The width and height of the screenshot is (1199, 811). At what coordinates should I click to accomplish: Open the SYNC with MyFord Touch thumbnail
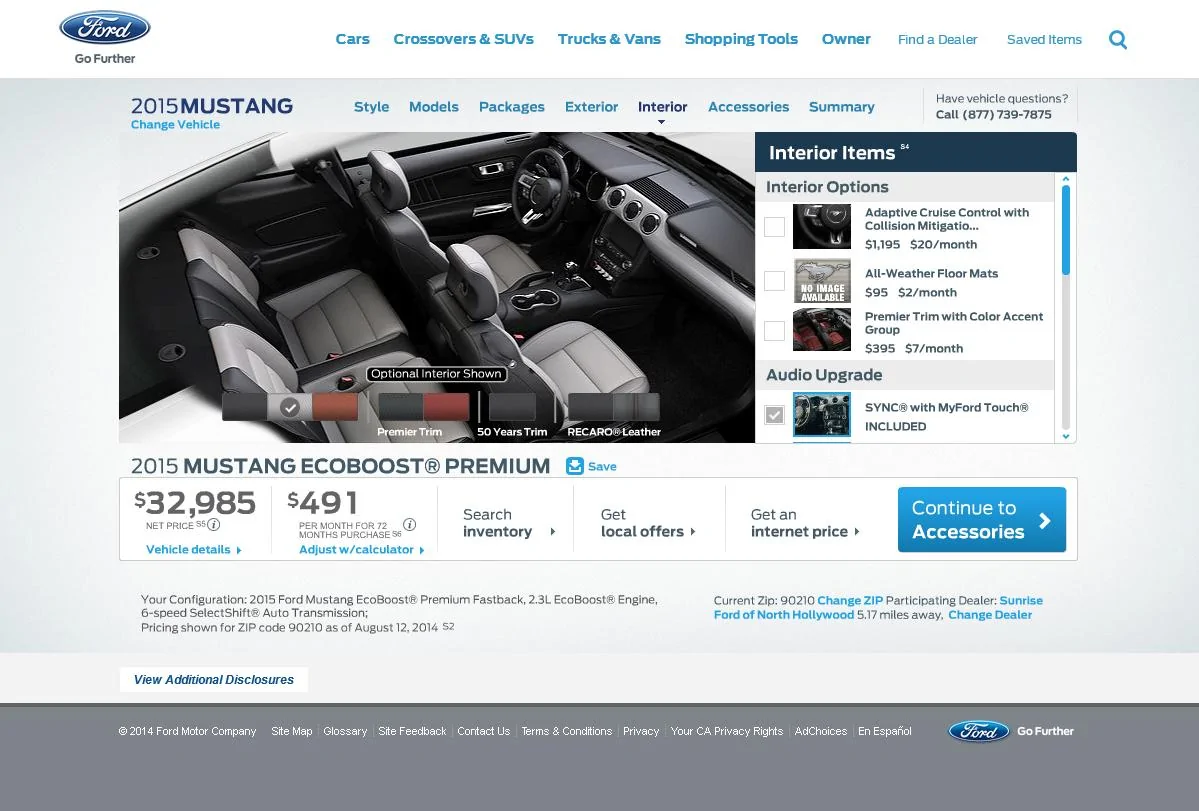[x=821, y=415]
